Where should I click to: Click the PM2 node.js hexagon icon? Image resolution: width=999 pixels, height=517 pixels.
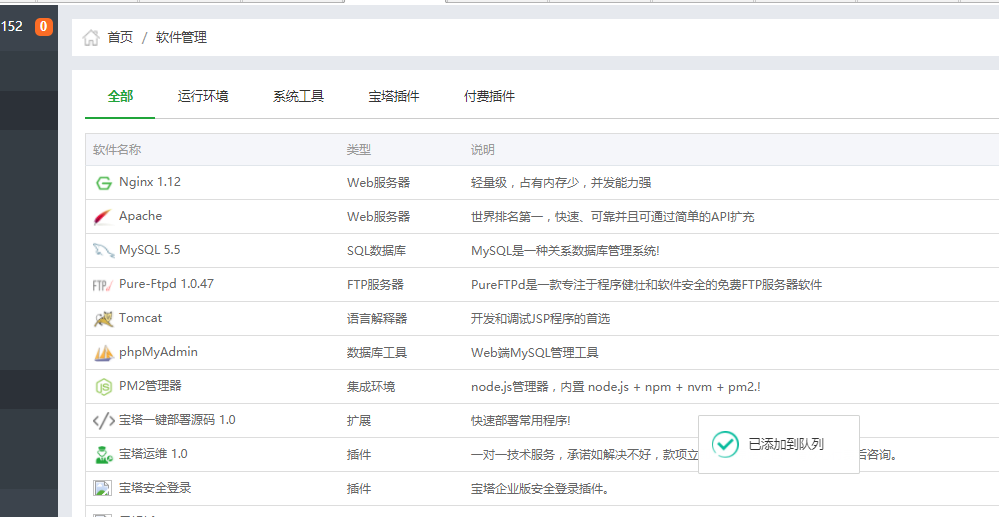click(x=103, y=386)
